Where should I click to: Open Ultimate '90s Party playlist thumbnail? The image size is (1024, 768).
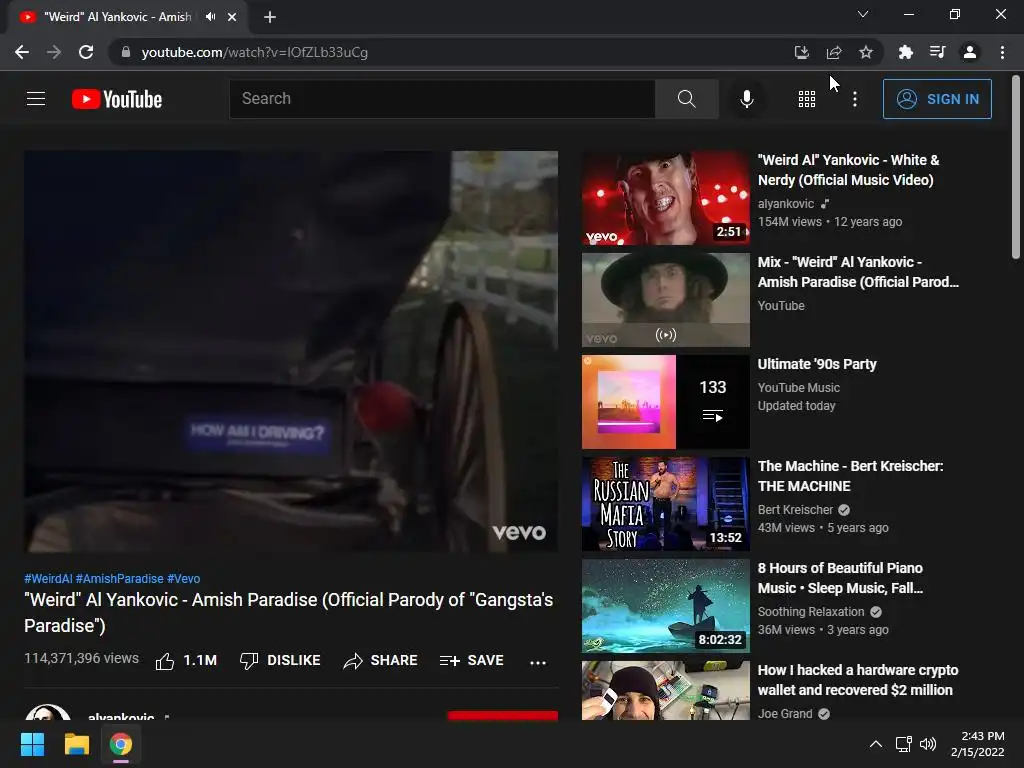point(665,402)
